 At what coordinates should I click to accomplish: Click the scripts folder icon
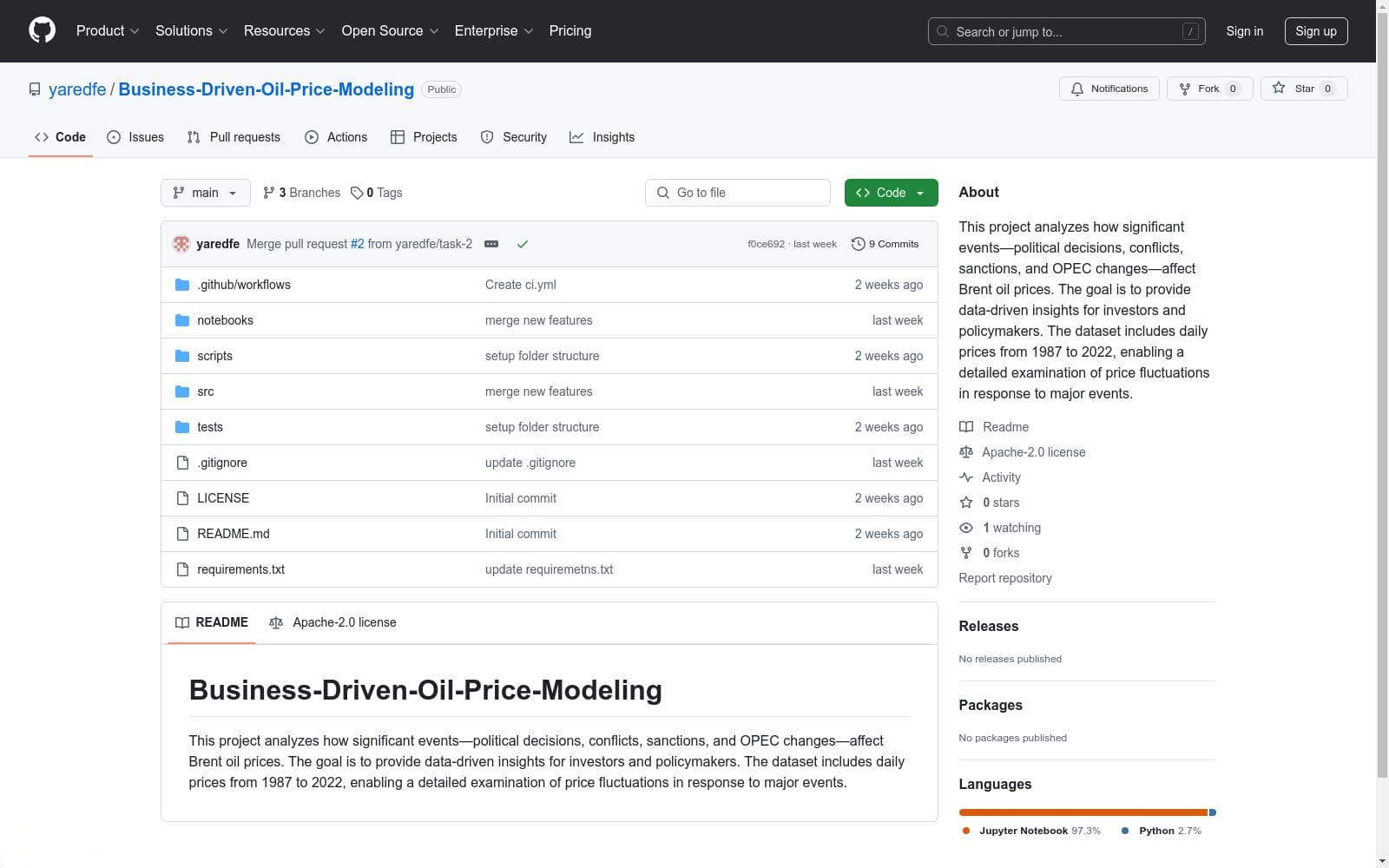182,356
